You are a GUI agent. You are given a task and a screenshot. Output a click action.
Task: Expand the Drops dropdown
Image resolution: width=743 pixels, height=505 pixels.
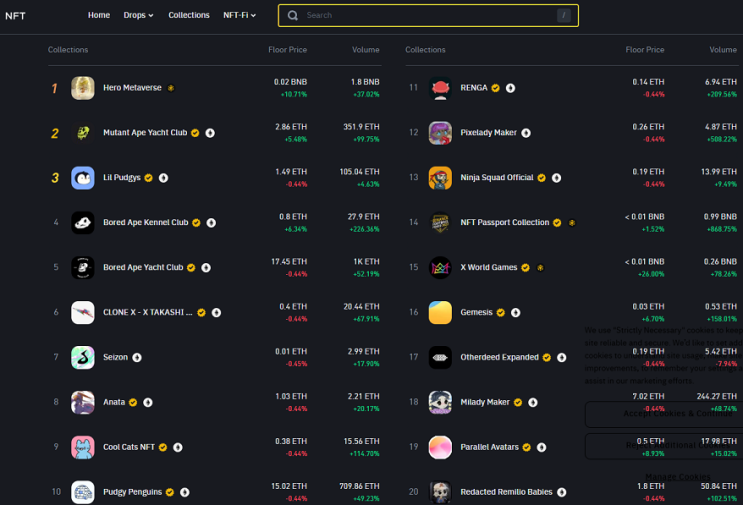tap(138, 15)
